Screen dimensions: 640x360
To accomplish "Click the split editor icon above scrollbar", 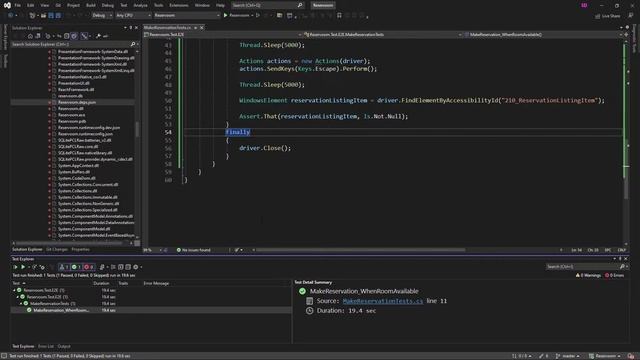I will tap(627, 35).
